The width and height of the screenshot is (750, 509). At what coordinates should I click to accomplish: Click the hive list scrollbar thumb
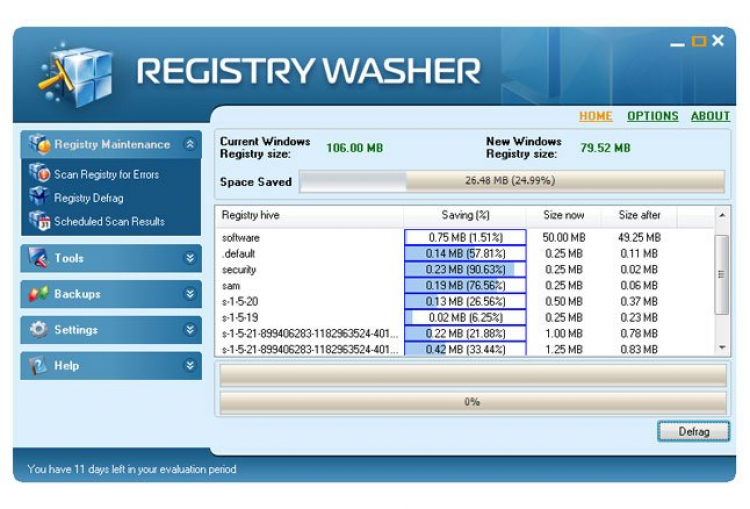pos(722,275)
